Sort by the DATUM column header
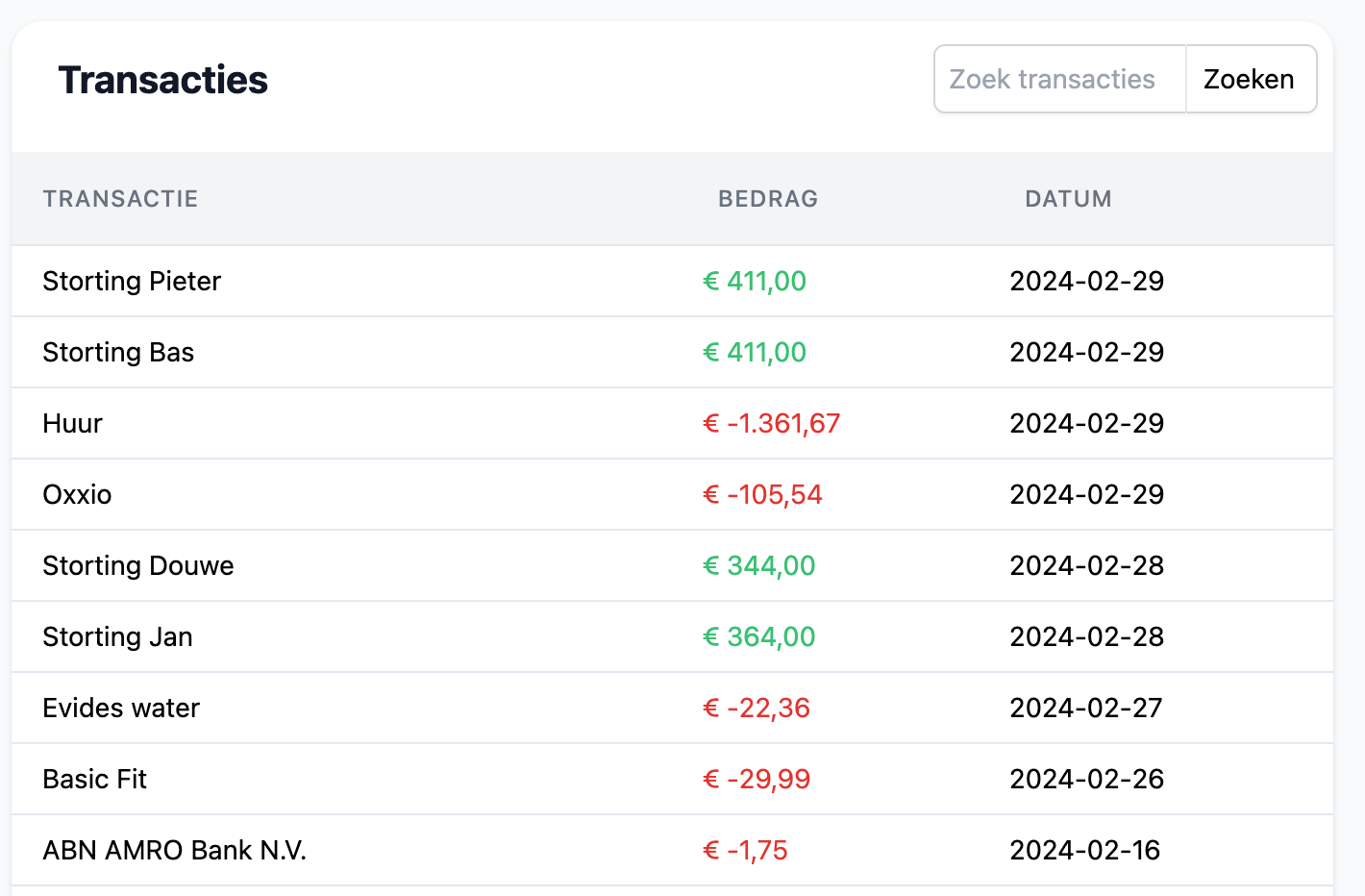This screenshot has height=896, width=1365. tap(1068, 199)
